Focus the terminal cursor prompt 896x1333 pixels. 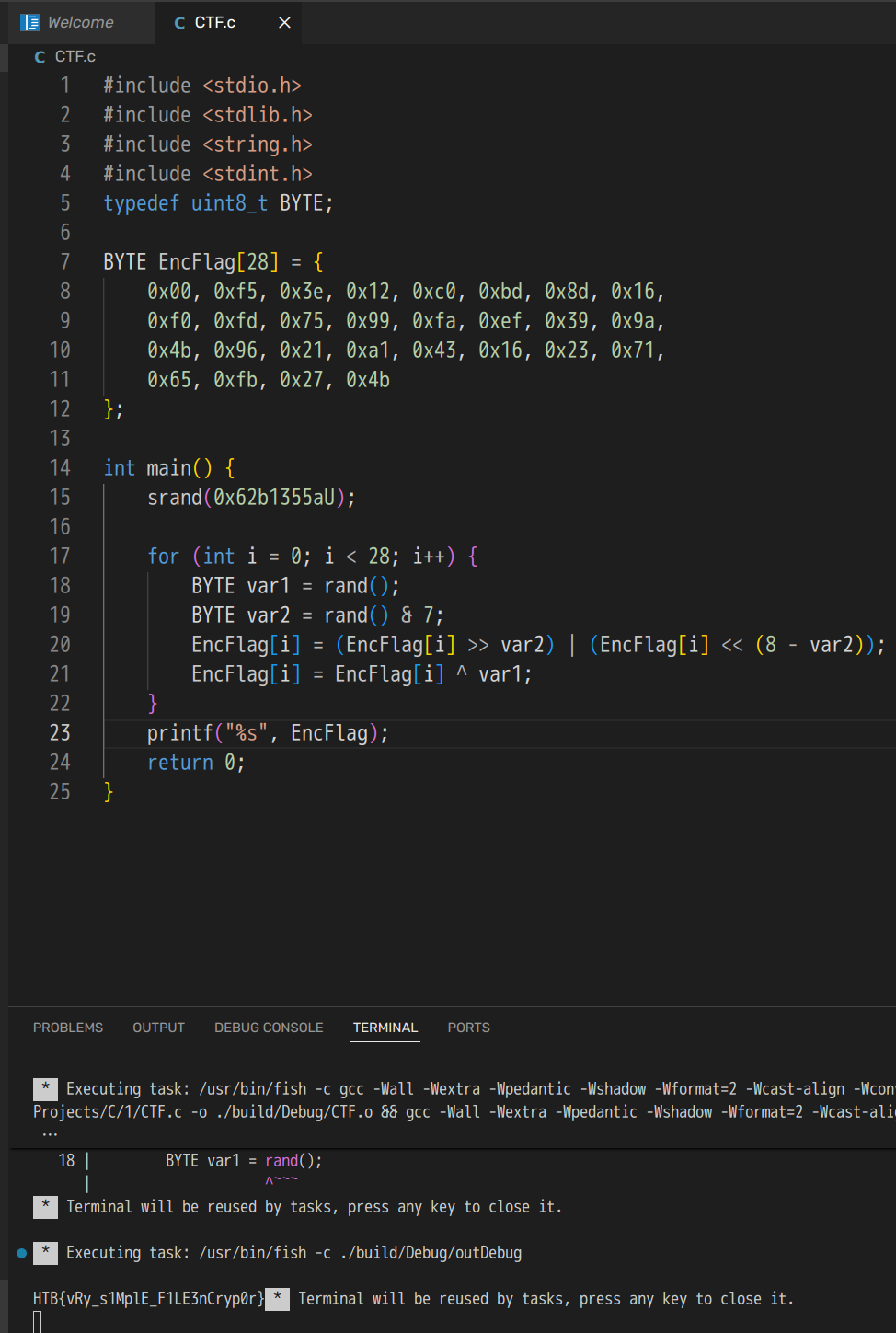(38, 1321)
